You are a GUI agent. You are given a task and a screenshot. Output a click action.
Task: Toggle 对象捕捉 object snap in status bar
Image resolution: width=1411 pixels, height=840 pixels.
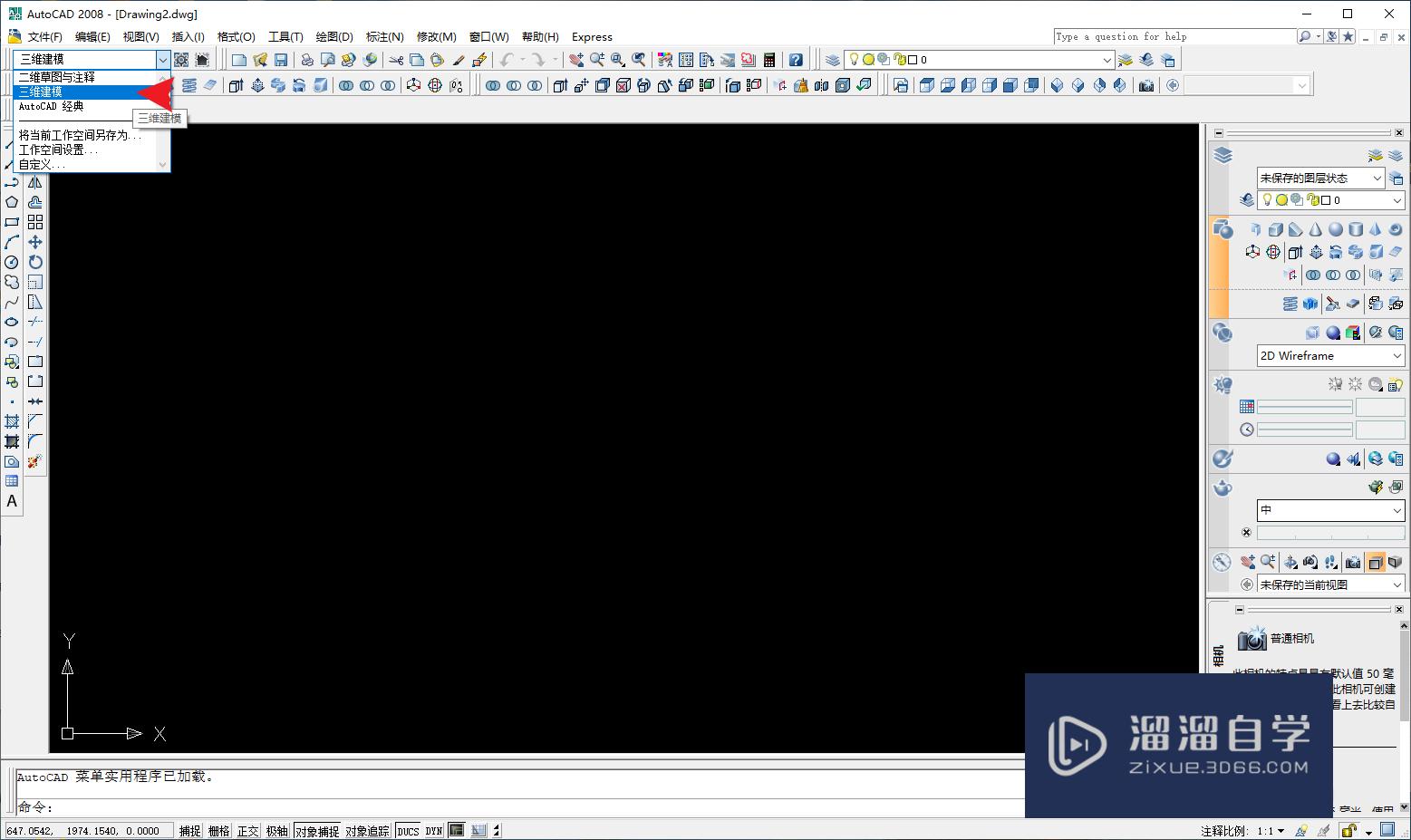[317, 831]
